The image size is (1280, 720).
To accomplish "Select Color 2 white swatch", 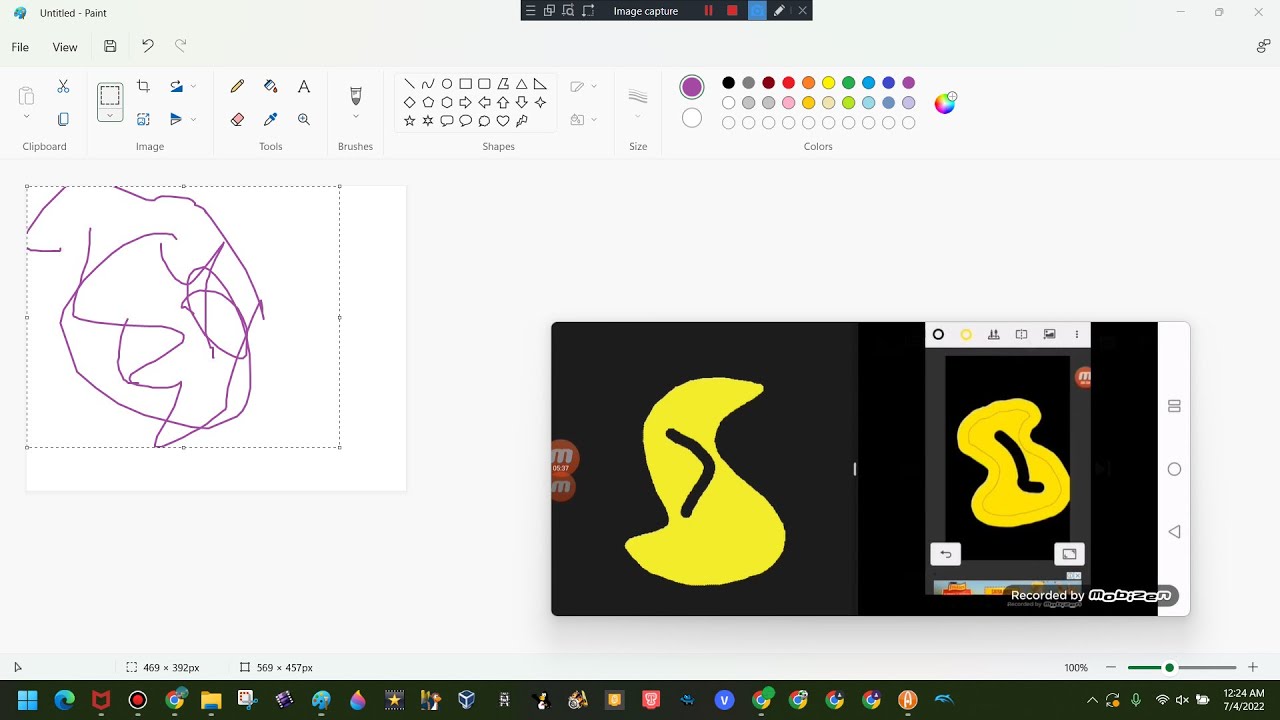I will (692, 118).
